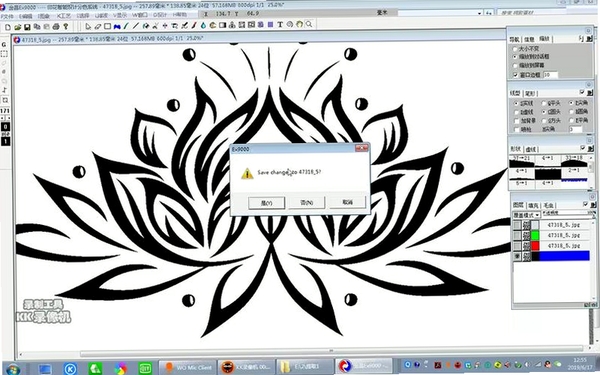Image resolution: width=600 pixels, height=375 pixels.
Task: Click the 取消 button in the save dialog
Action: coord(347,202)
